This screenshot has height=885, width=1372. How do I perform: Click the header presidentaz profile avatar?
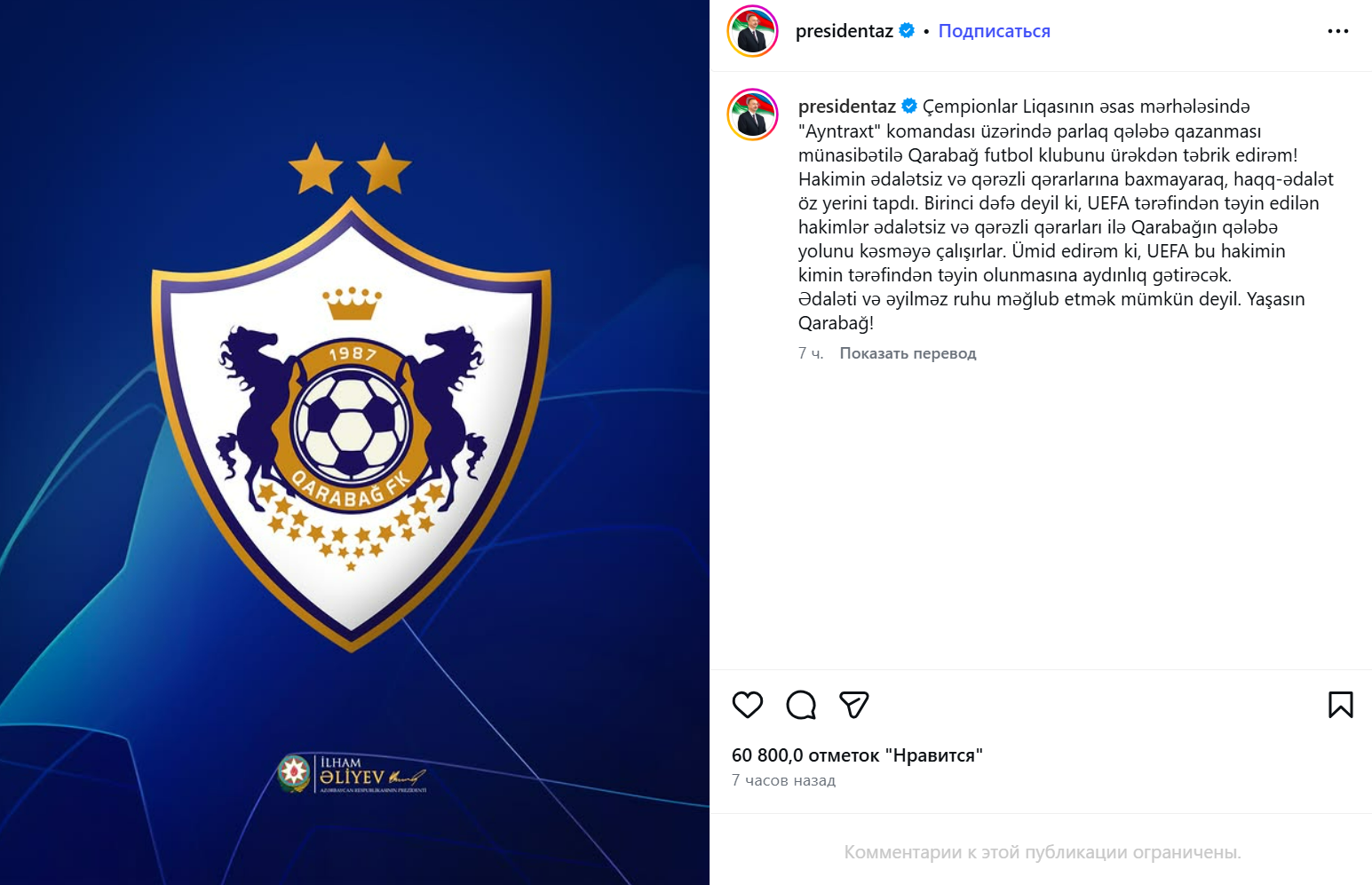pyautogui.click(x=753, y=31)
